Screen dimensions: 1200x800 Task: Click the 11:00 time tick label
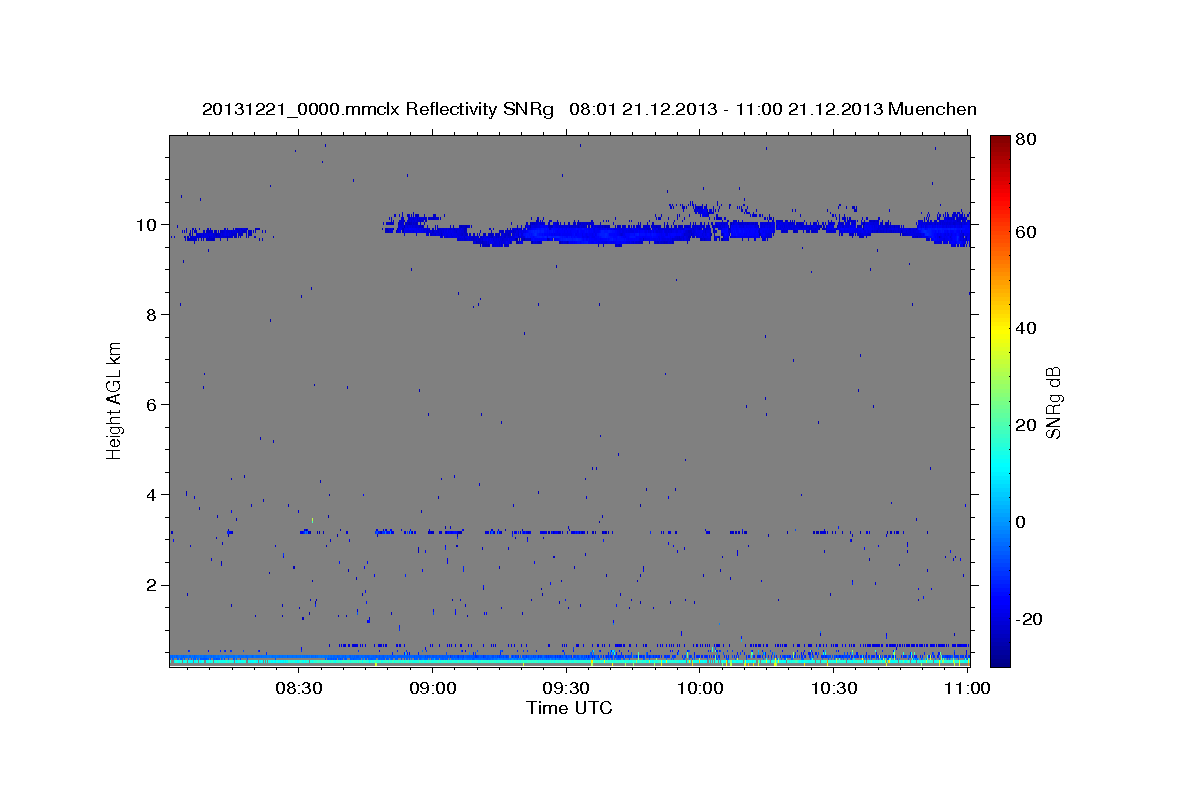[x=966, y=689]
